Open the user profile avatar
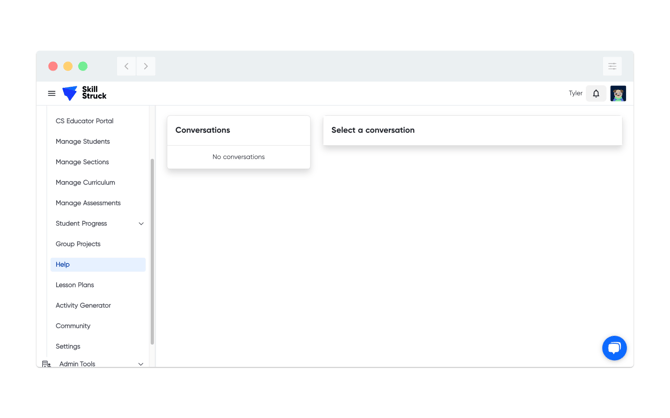Image resolution: width=670 pixels, height=418 pixels. (x=618, y=93)
